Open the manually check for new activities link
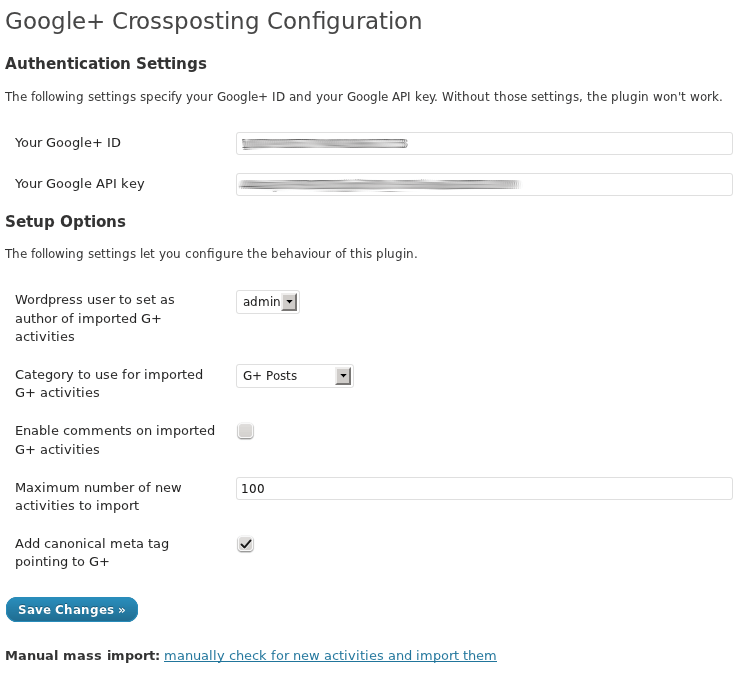743x673 pixels. point(330,655)
